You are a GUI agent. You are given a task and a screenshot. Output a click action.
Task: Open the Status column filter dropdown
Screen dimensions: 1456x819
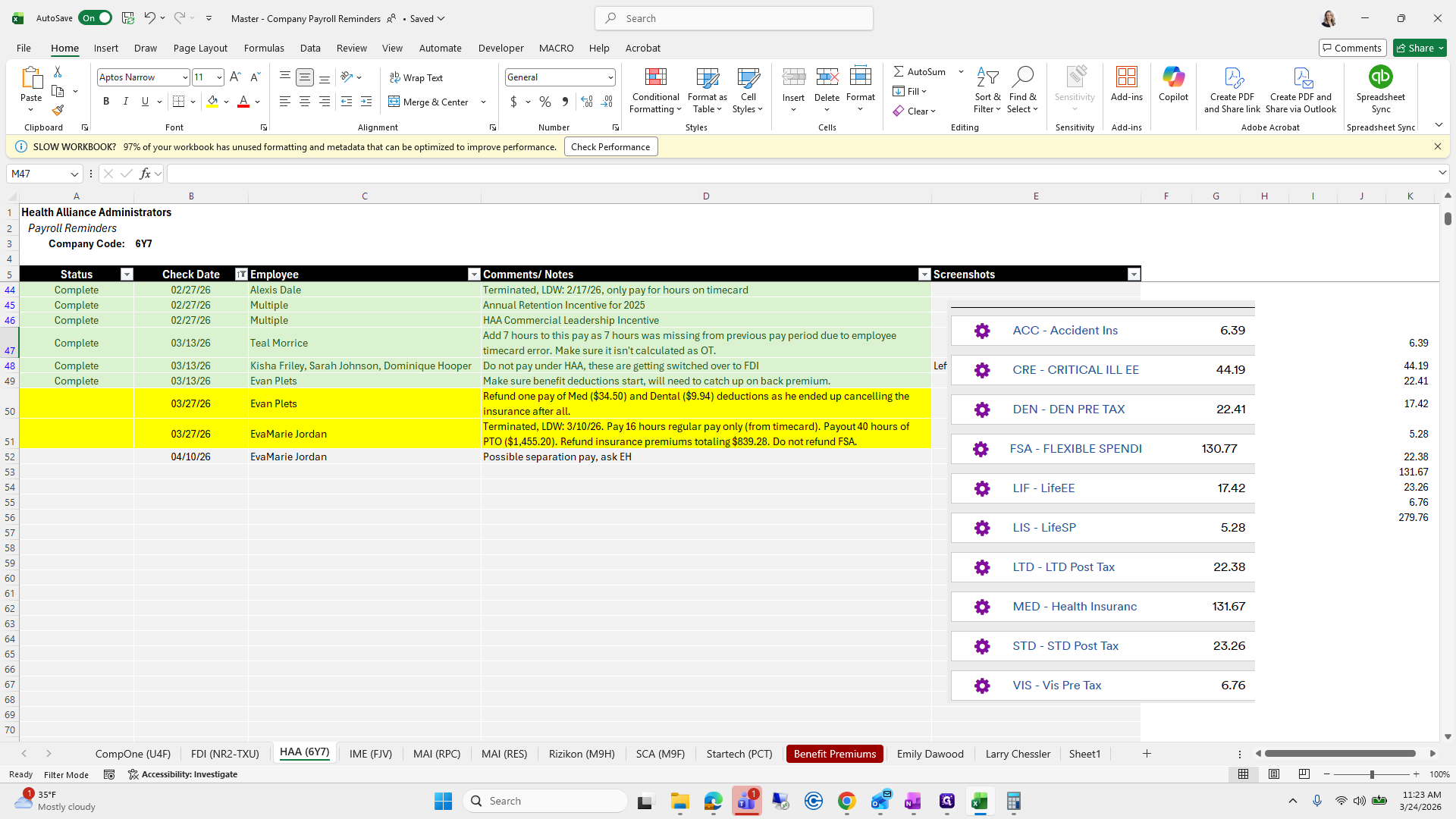pyautogui.click(x=127, y=275)
